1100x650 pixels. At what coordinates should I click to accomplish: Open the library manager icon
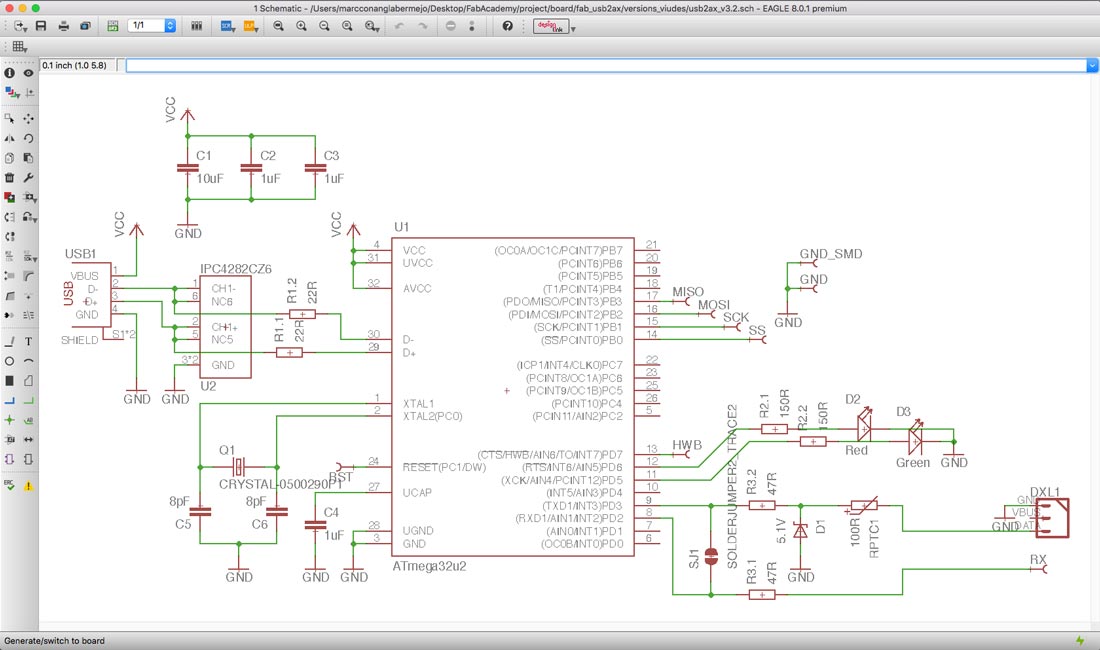pyautogui.click(x=196, y=26)
